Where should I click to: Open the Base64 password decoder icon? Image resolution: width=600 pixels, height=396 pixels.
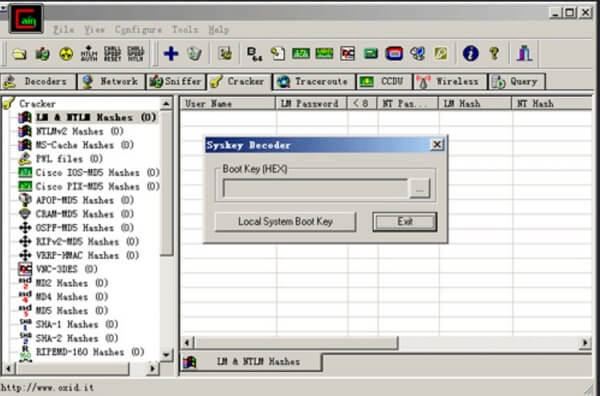pos(254,54)
